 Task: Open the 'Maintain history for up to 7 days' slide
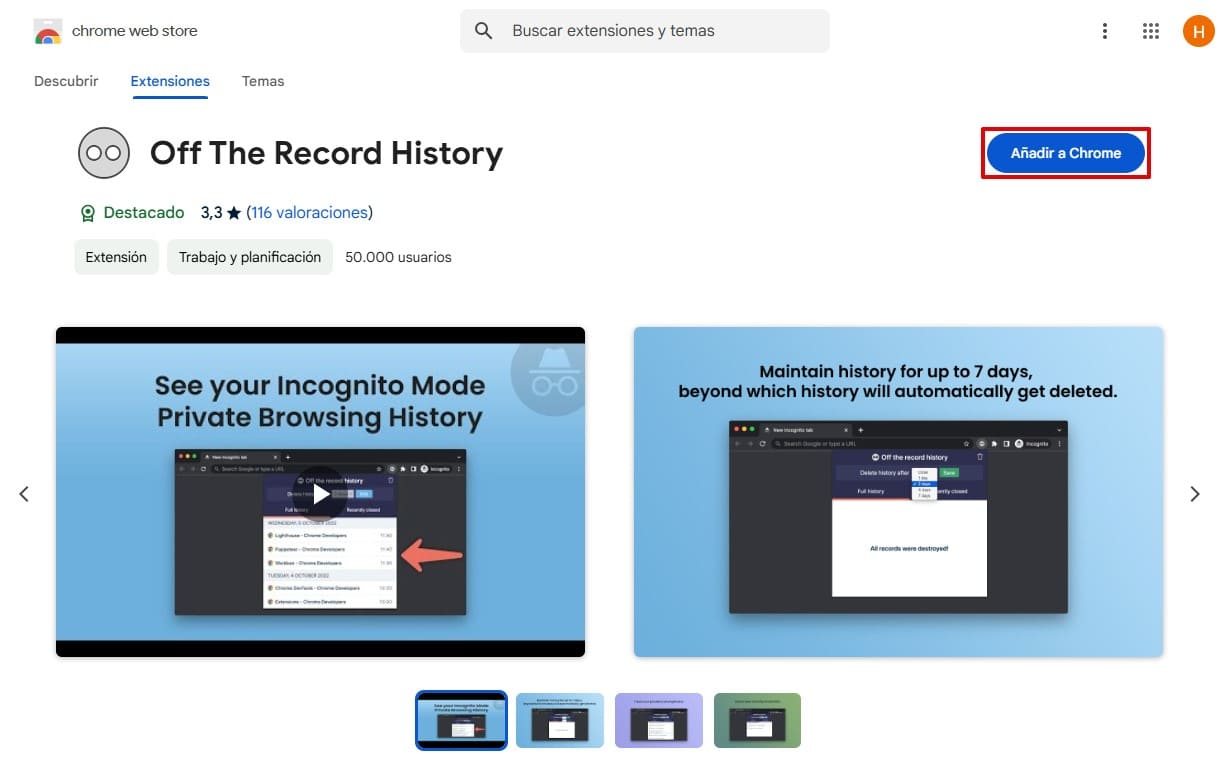[x=898, y=492]
